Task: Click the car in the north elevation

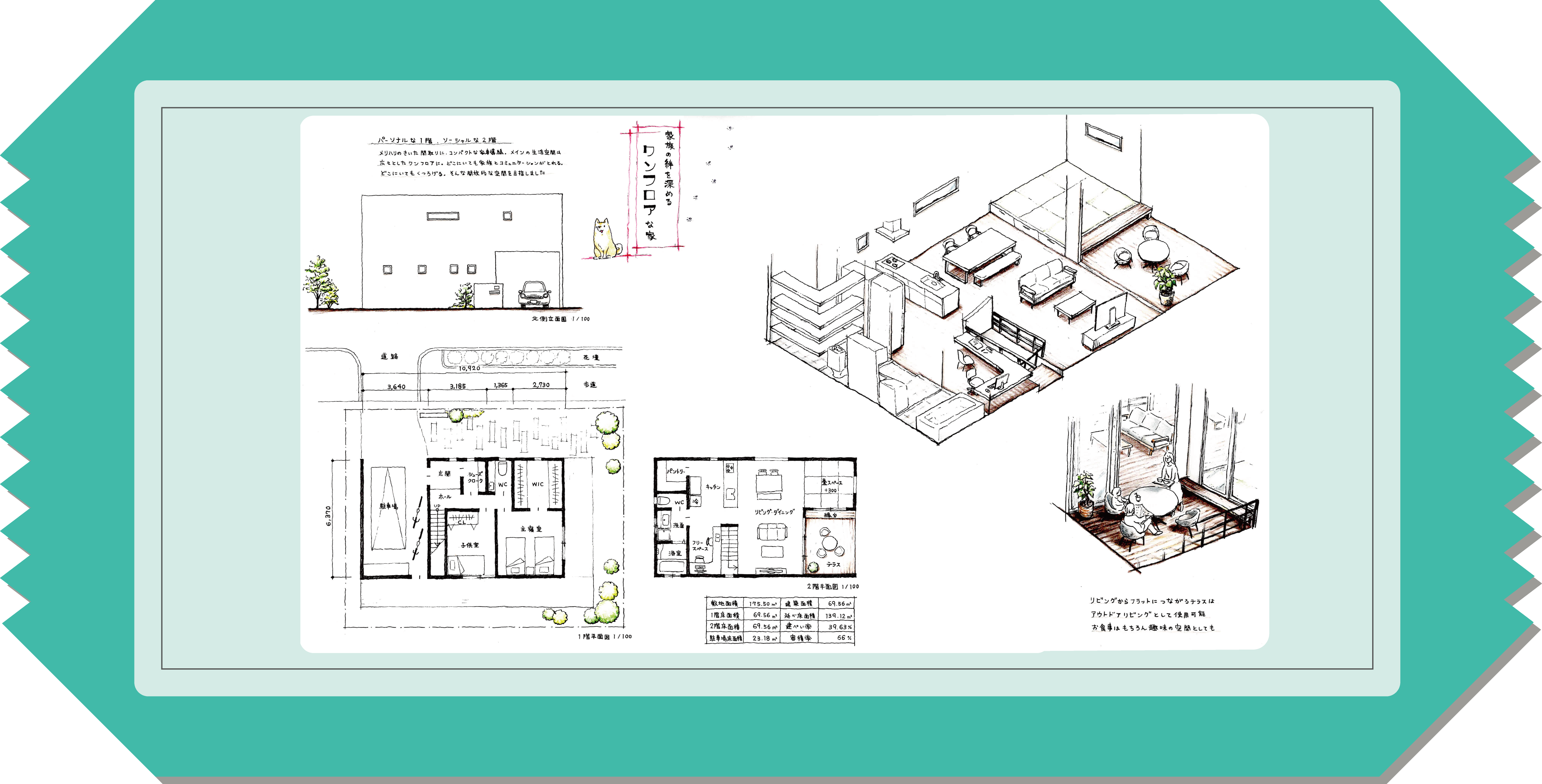Action: tap(534, 294)
